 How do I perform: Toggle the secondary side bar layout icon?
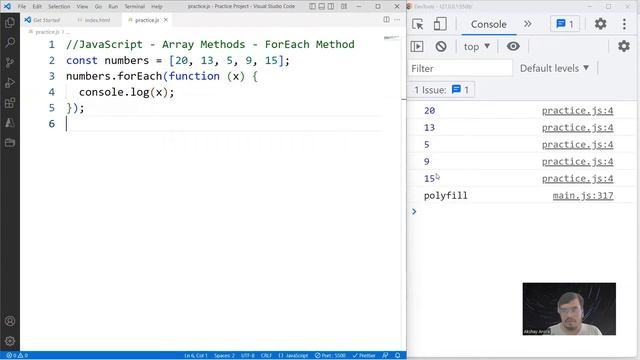point(331,7)
